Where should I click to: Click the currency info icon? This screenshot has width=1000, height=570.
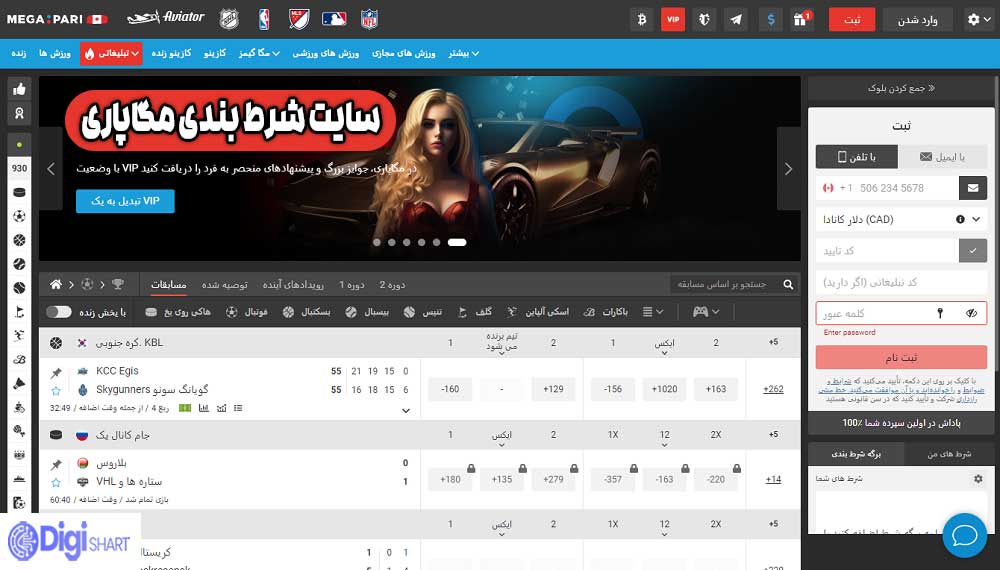coord(960,219)
